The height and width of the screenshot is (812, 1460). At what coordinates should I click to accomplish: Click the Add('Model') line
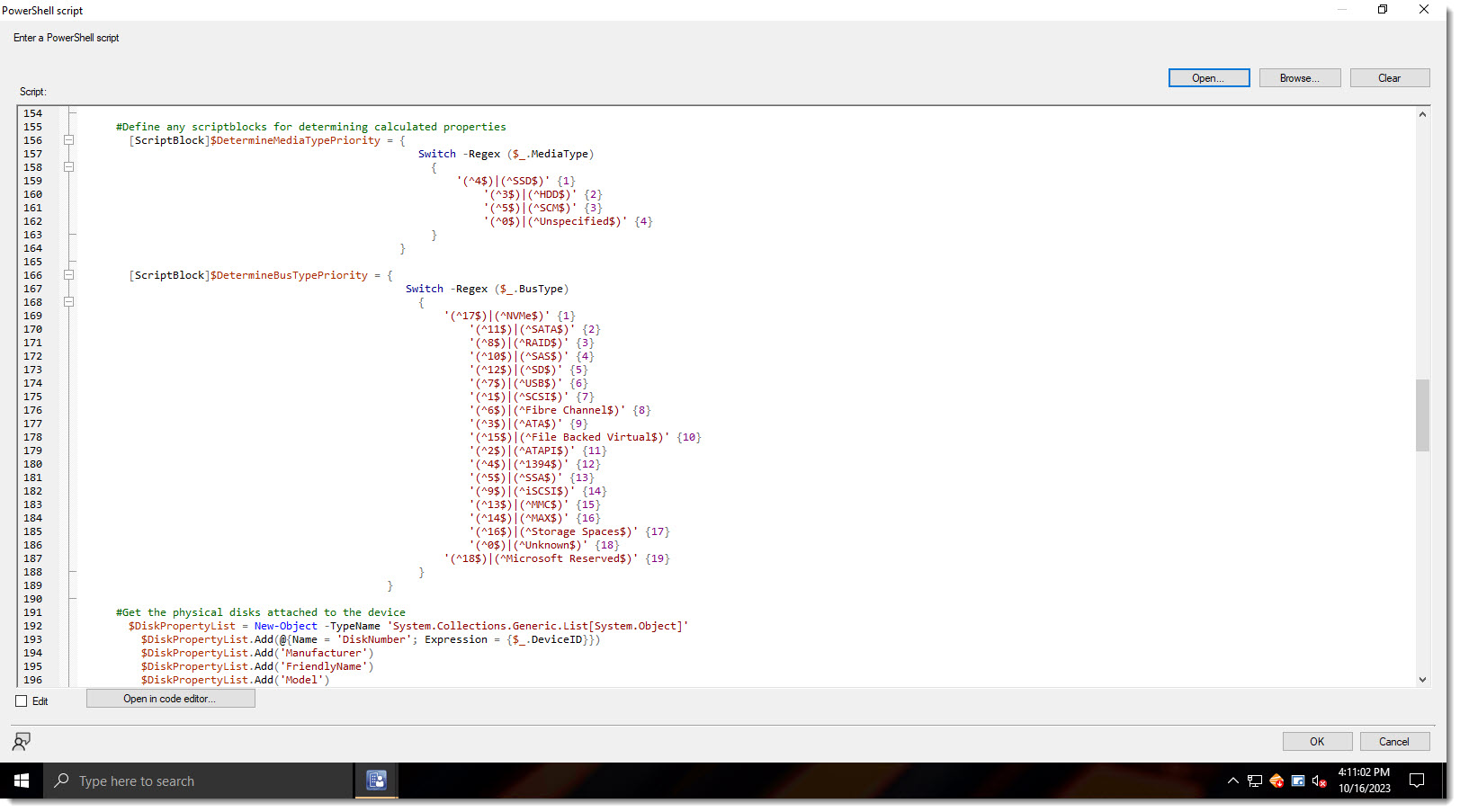236,680
